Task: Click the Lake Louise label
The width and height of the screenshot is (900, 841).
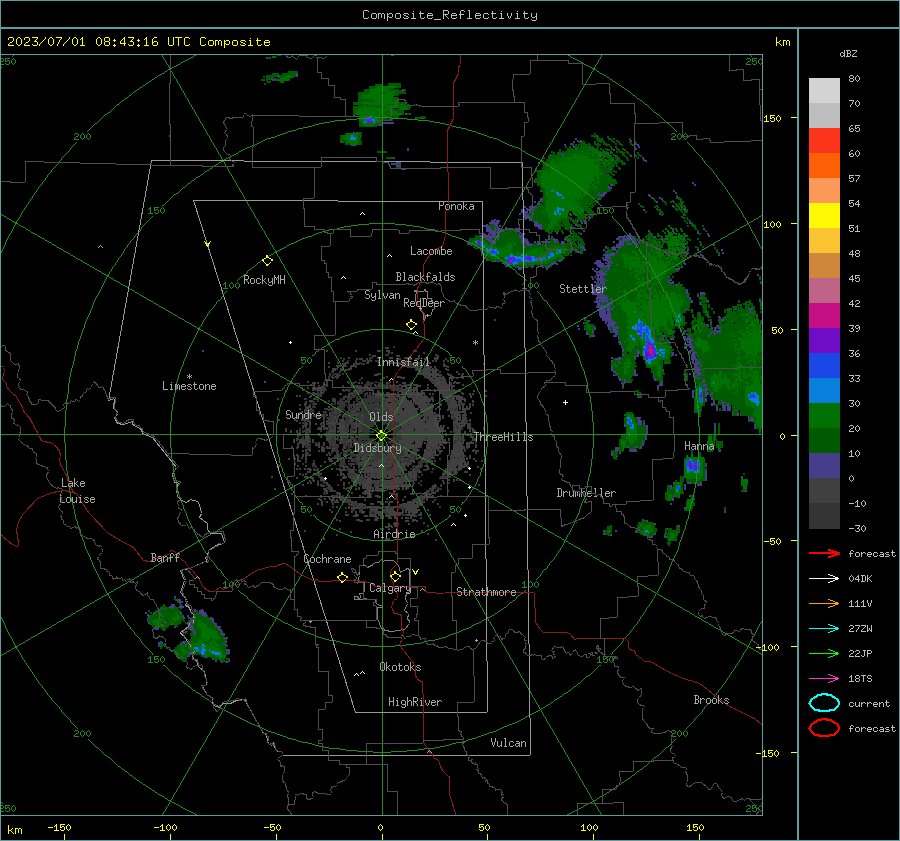Action: coord(77,491)
